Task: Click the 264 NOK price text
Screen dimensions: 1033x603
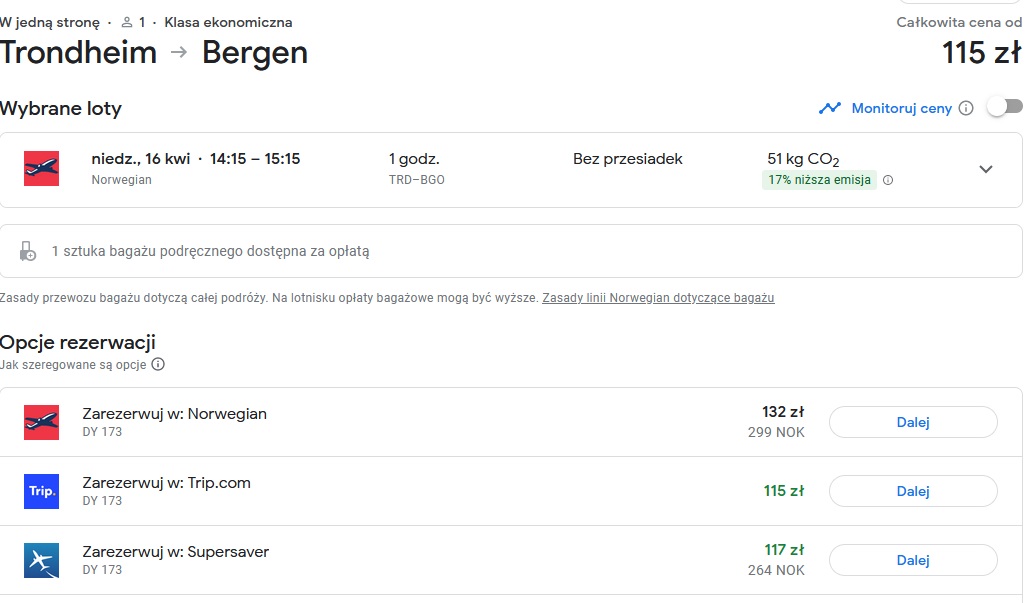Action: (776, 570)
